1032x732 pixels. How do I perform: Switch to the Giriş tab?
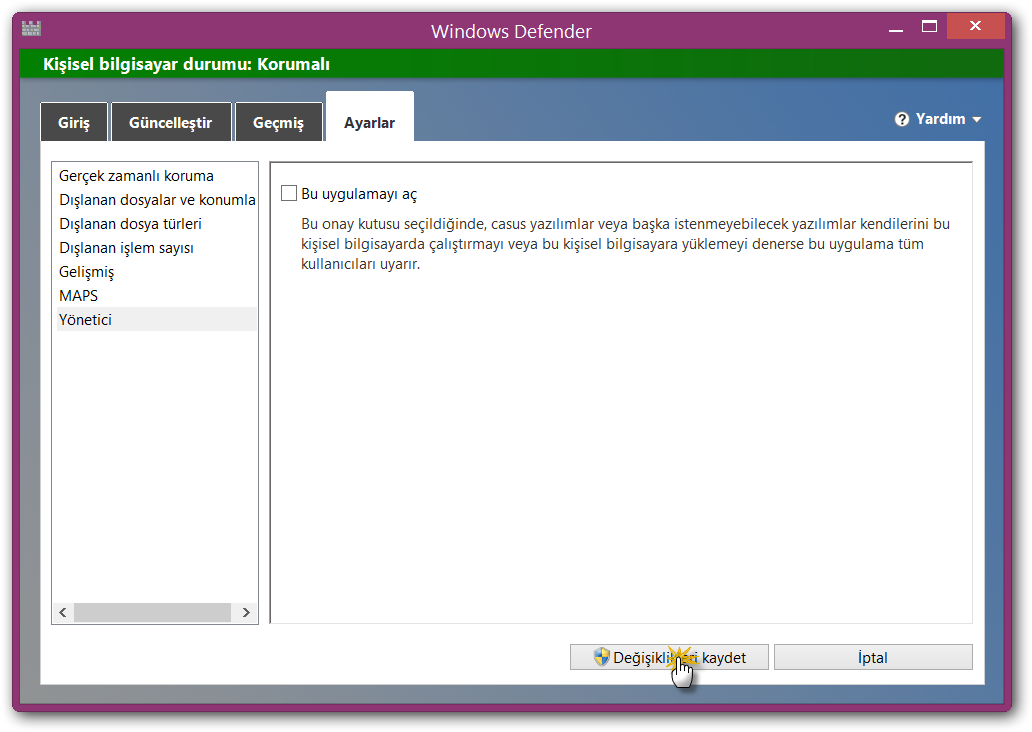74,122
